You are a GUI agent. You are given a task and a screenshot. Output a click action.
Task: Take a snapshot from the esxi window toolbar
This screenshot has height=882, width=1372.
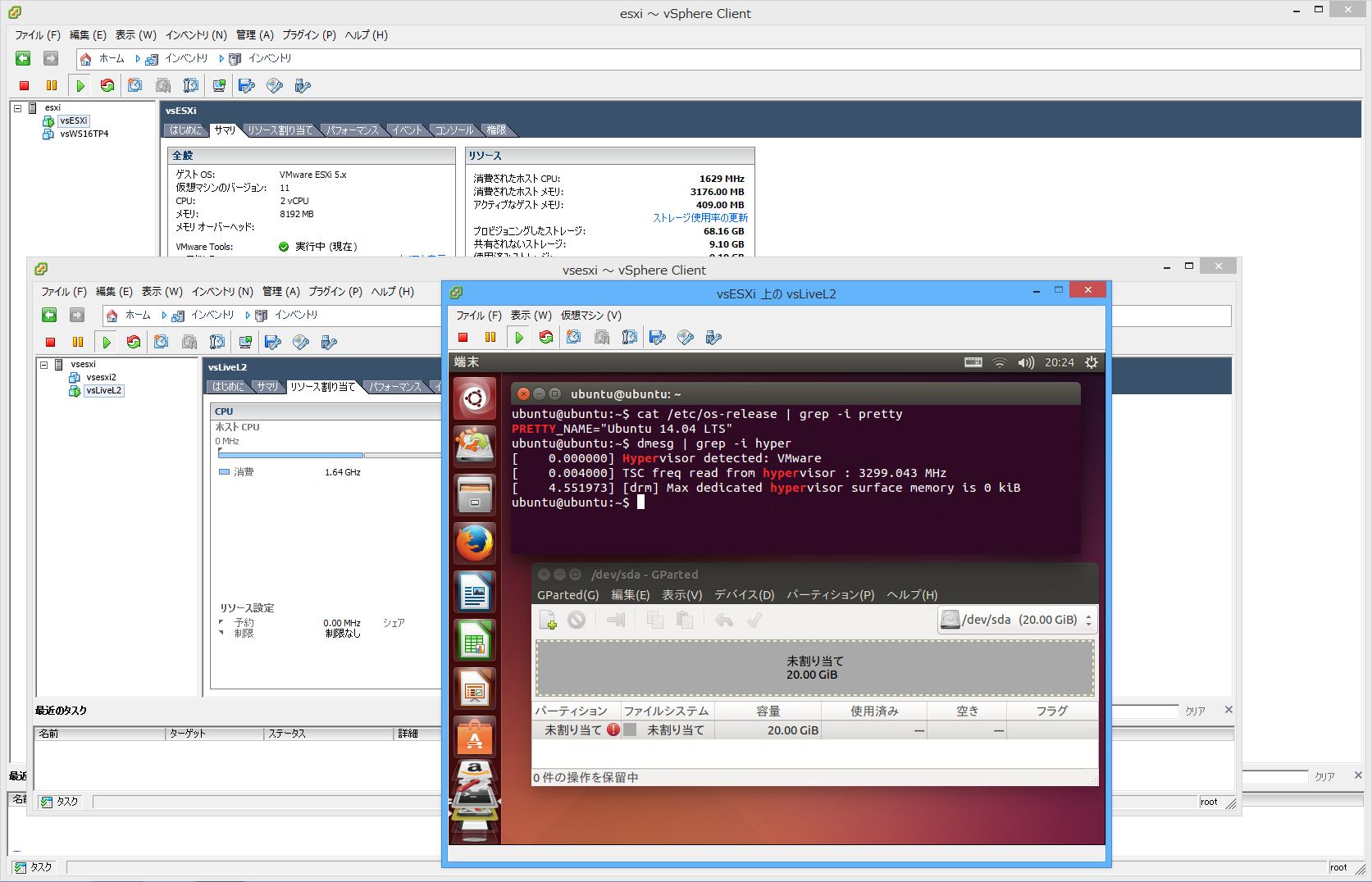tap(135, 85)
